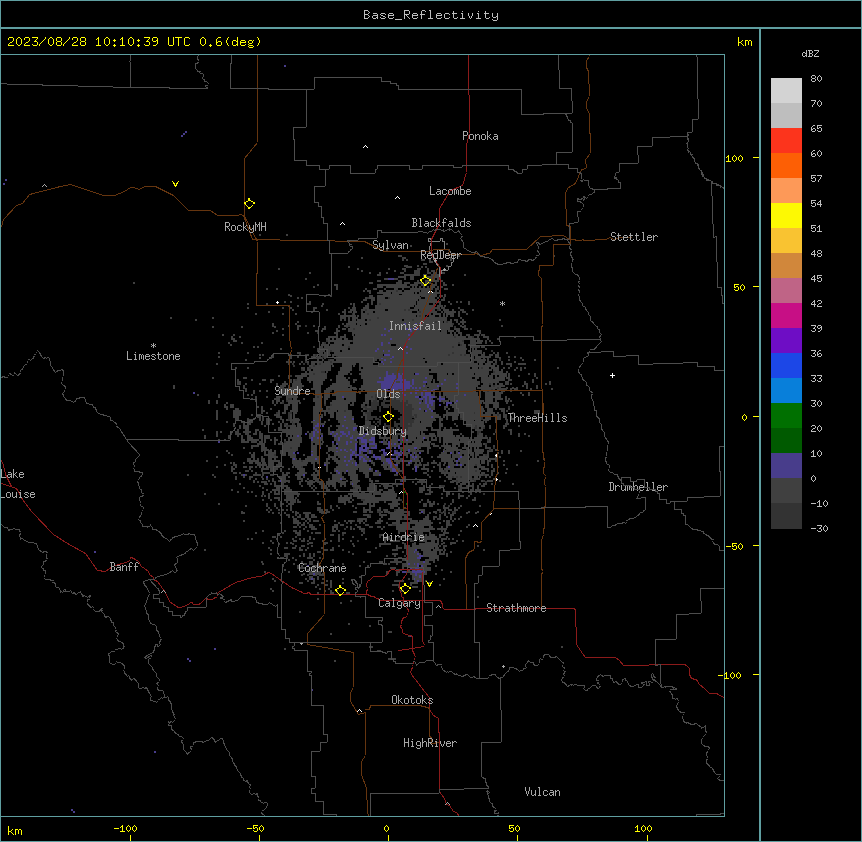Select the Airdrie label
This screenshot has height=842, width=862.
coord(404,537)
